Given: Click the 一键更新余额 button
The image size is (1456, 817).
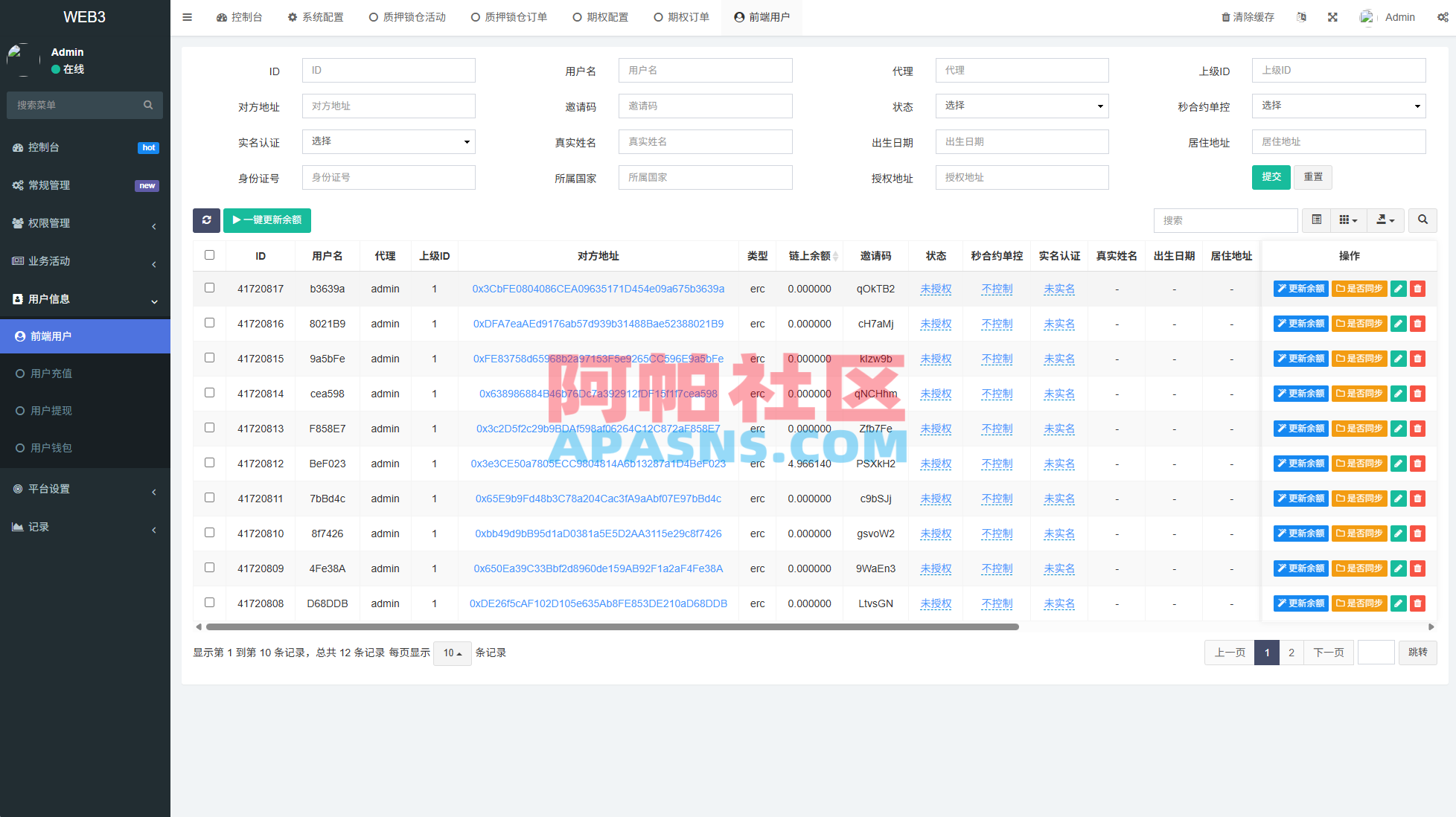Looking at the screenshot, I should coord(267,220).
